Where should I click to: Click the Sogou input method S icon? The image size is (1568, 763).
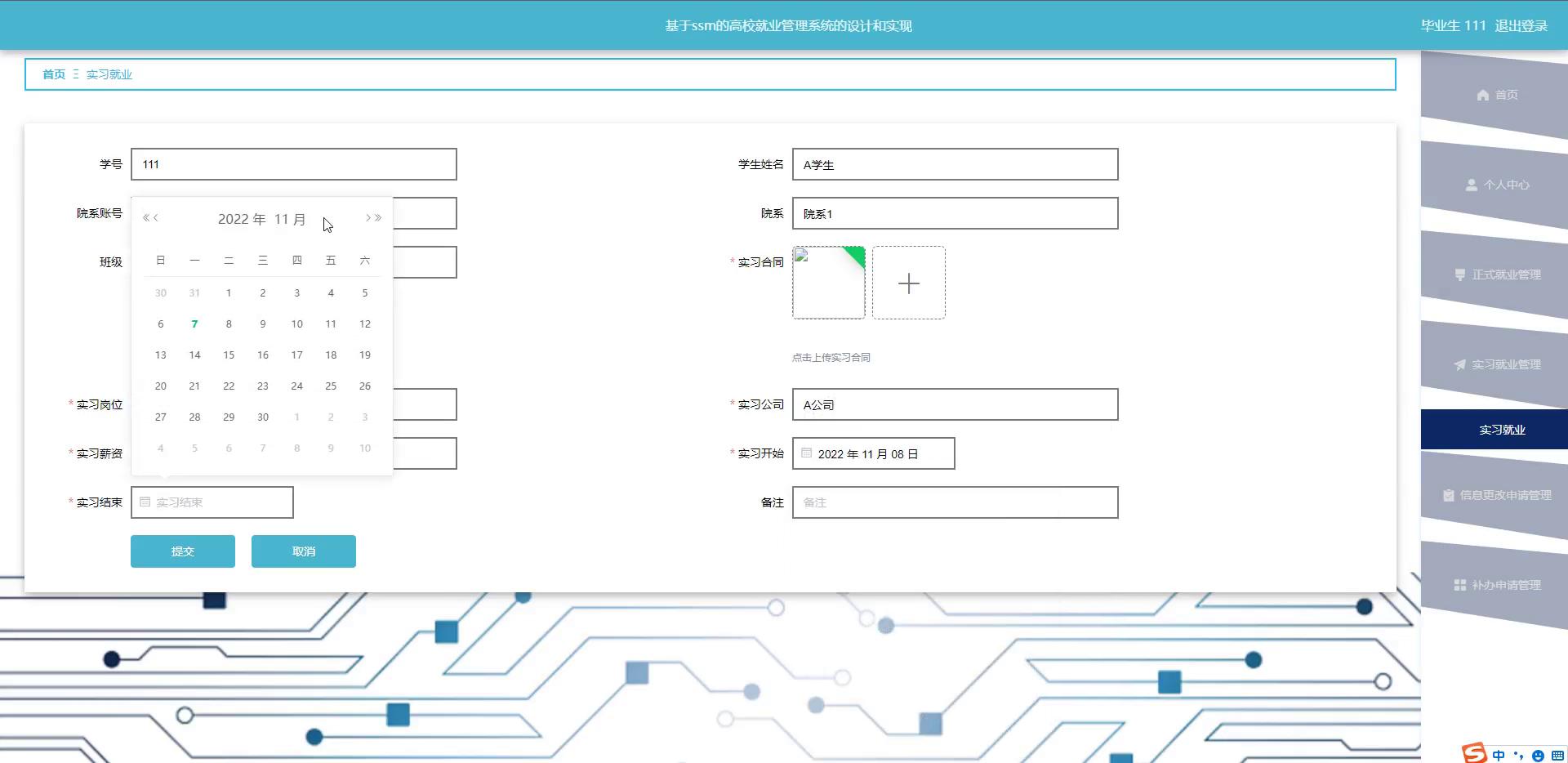point(1475,753)
